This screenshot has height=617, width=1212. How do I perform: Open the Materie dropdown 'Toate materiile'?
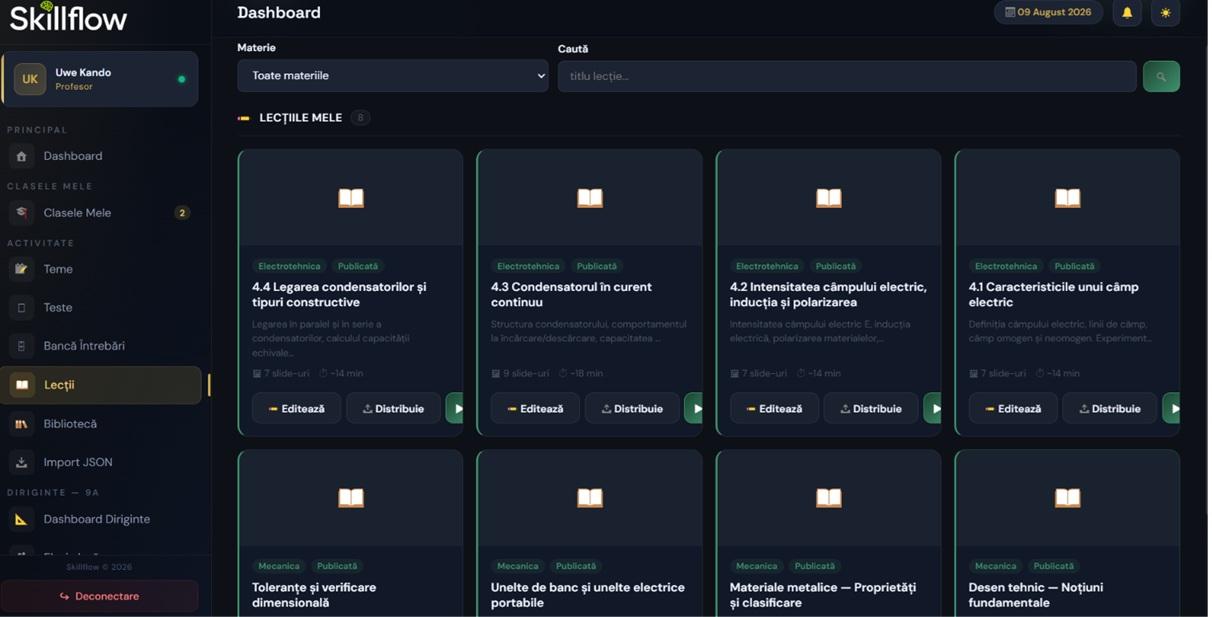[394, 76]
